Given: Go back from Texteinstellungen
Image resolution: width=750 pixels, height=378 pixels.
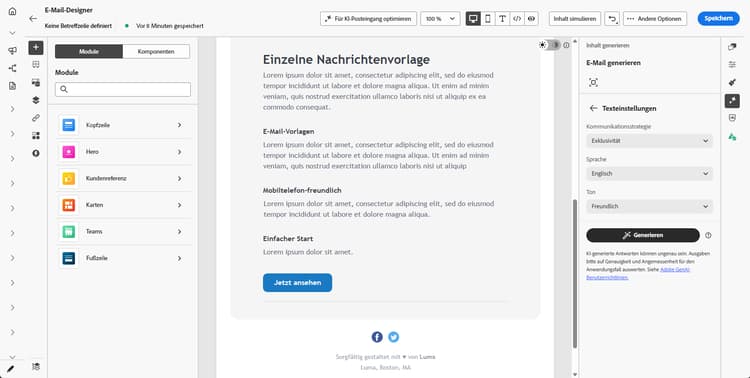Looking at the screenshot, I should pyautogui.click(x=594, y=108).
